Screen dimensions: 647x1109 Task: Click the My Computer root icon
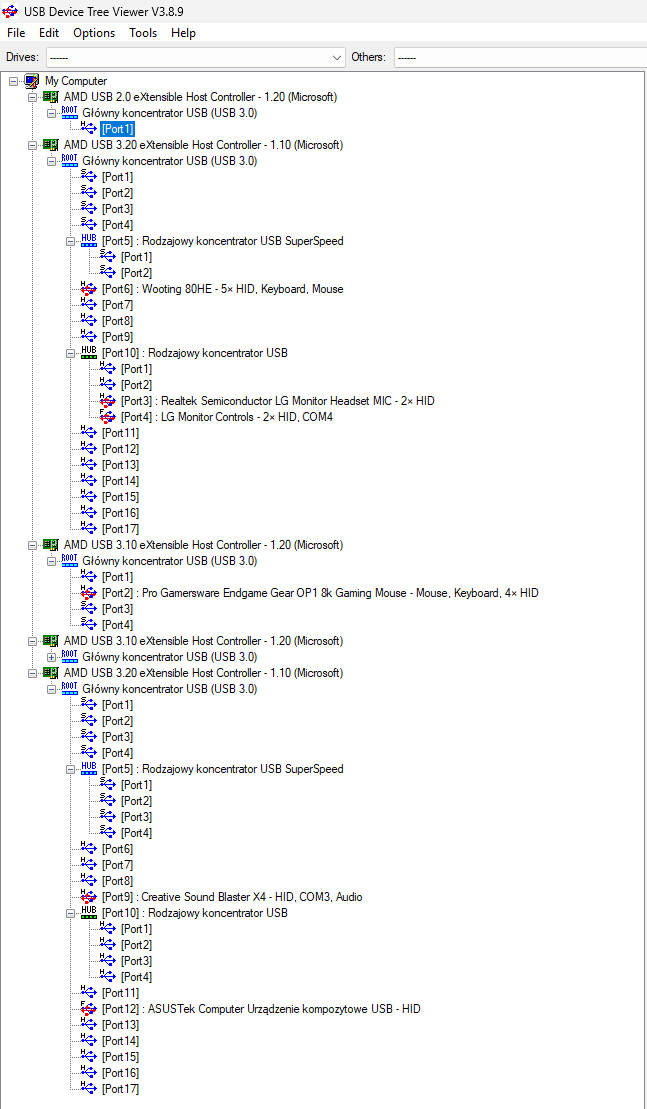pos(32,81)
